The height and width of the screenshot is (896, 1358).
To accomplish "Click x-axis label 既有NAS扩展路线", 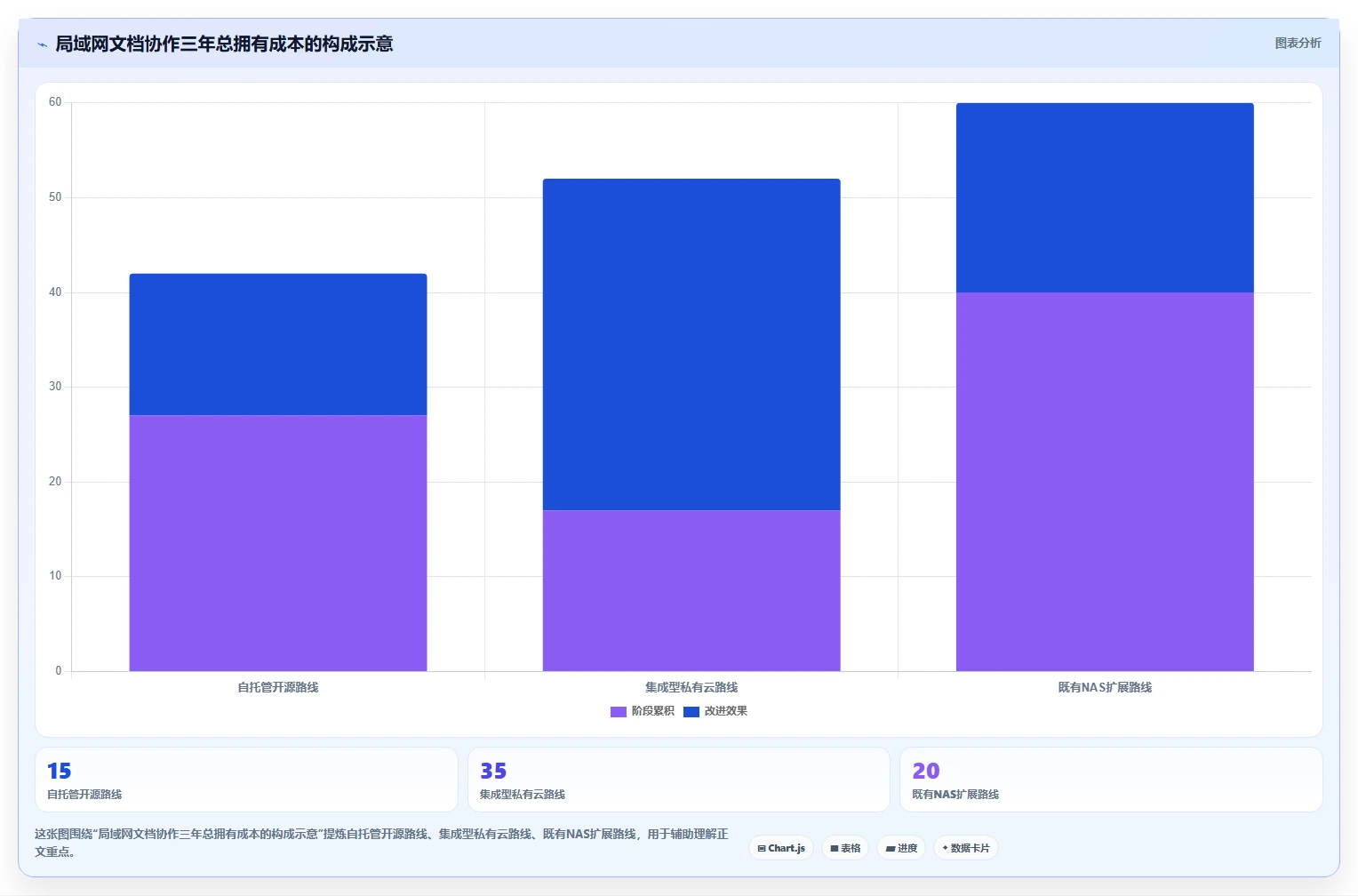I will (1105, 687).
